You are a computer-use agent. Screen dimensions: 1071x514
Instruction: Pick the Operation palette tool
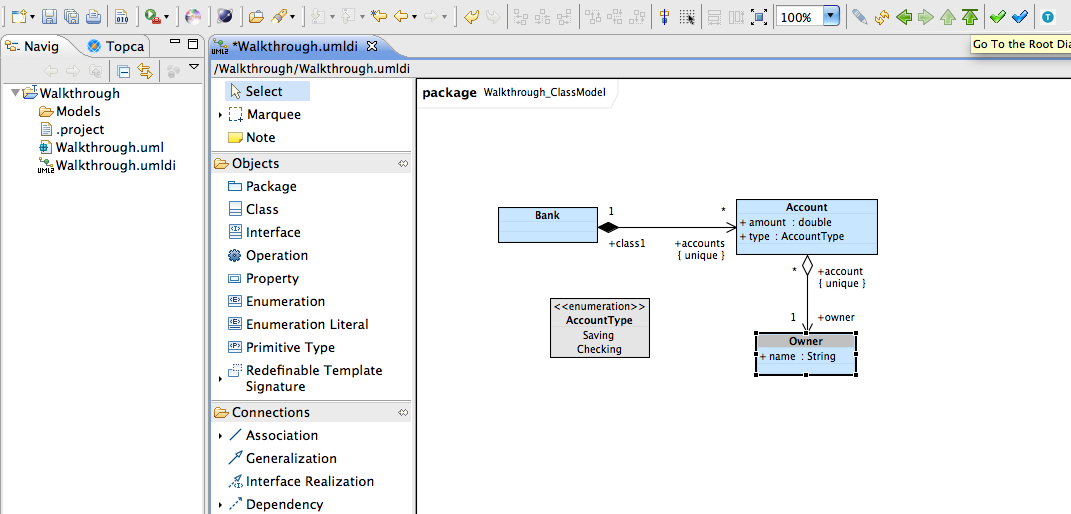click(x=268, y=255)
